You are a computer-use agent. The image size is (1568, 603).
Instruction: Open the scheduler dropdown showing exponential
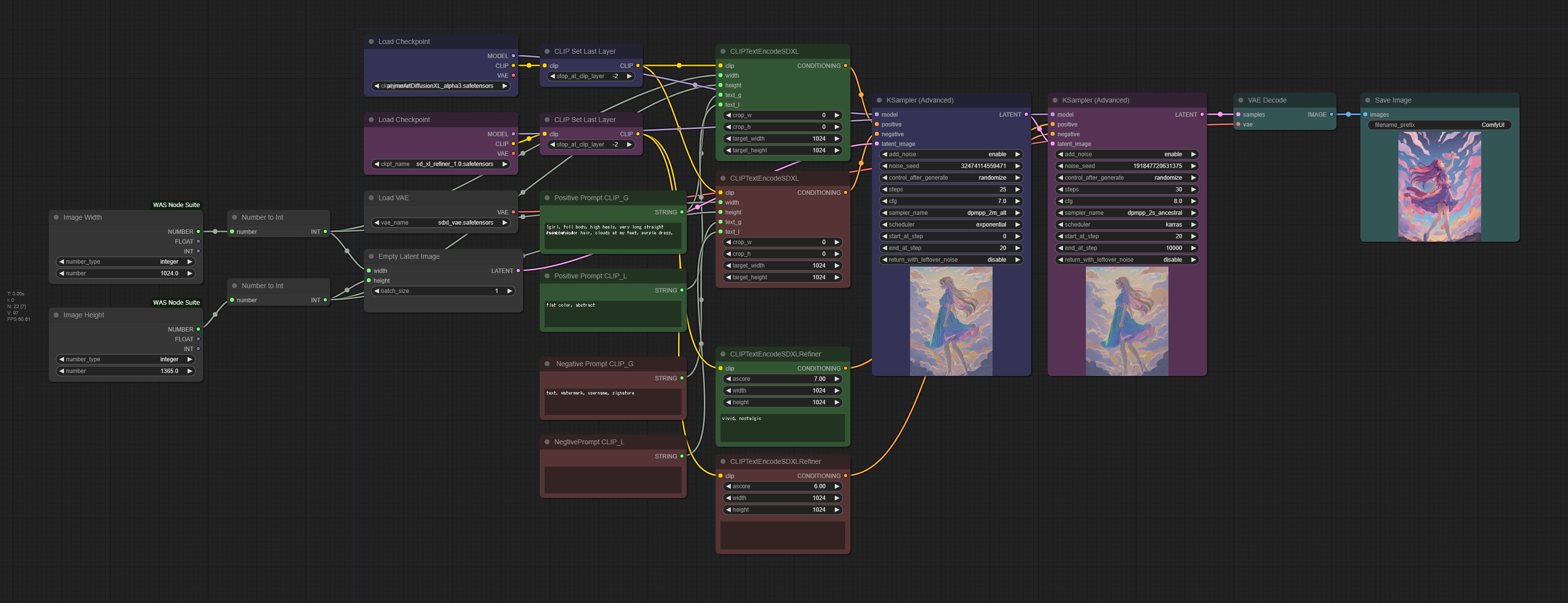(x=950, y=225)
